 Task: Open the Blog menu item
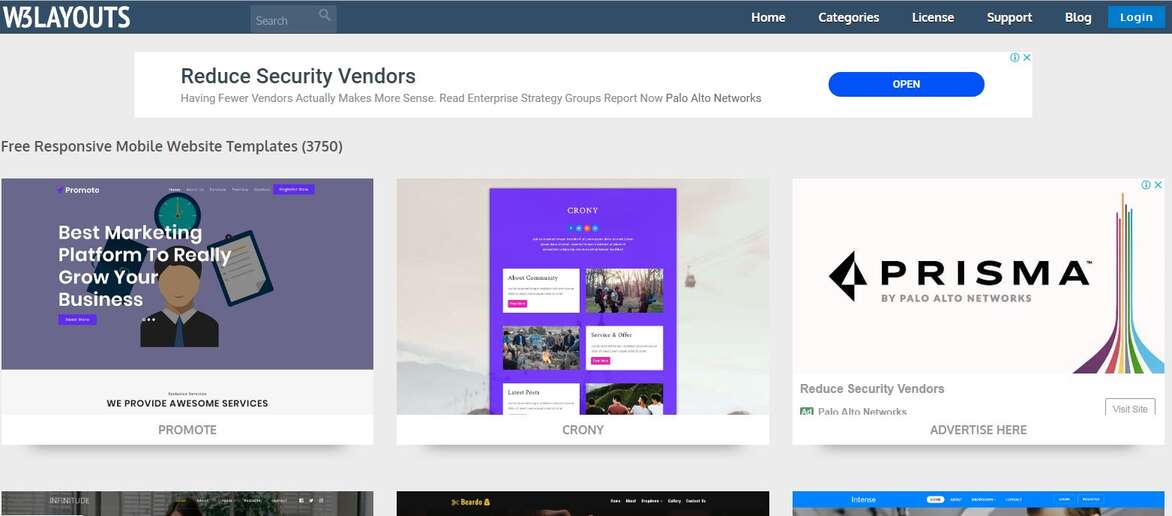(x=1078, y=17)
